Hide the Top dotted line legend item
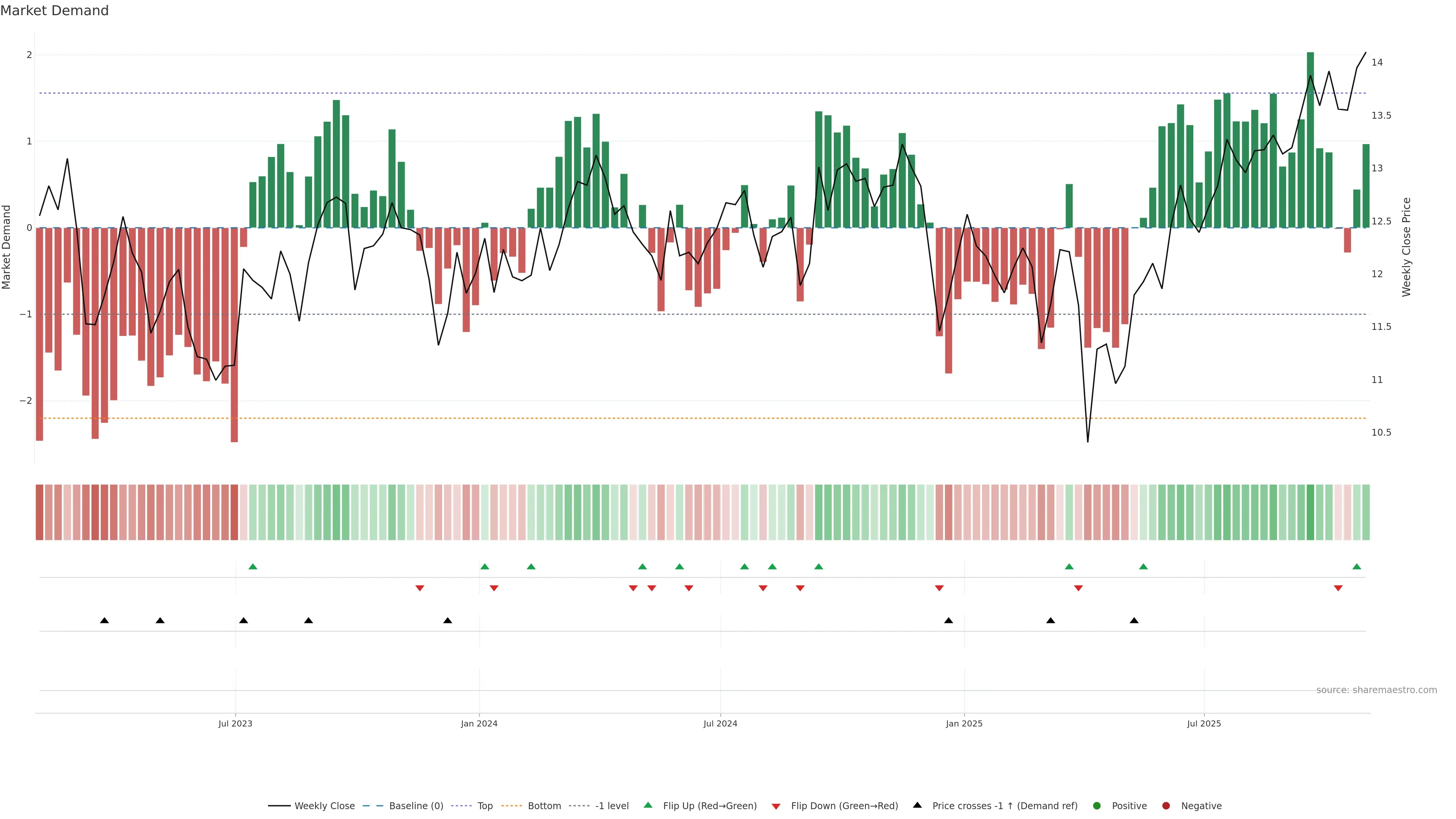This screenshot has height=819, width=1456. coord(485,806)
